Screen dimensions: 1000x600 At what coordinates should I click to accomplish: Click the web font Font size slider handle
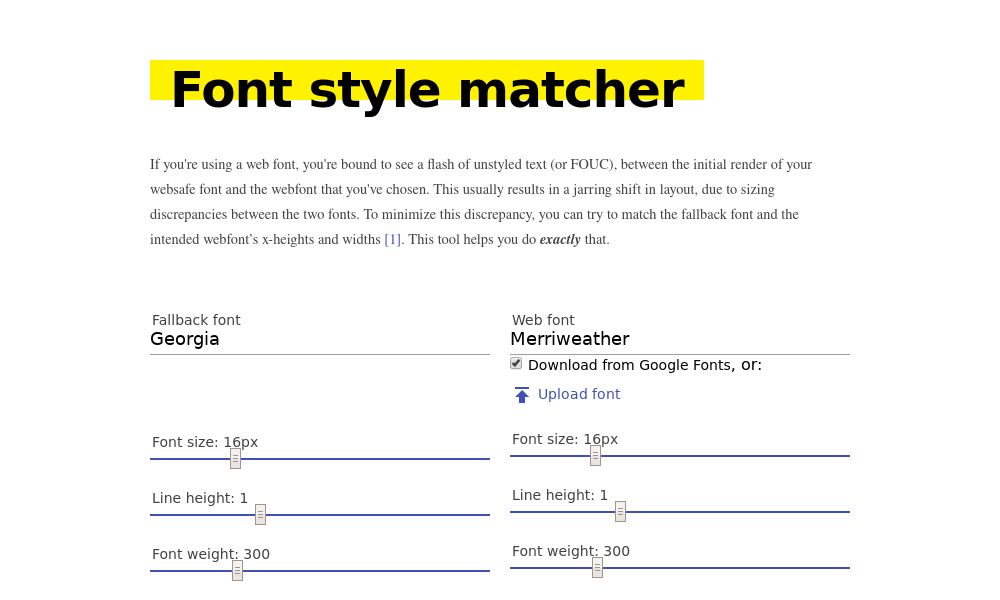(x=595, y=455)
